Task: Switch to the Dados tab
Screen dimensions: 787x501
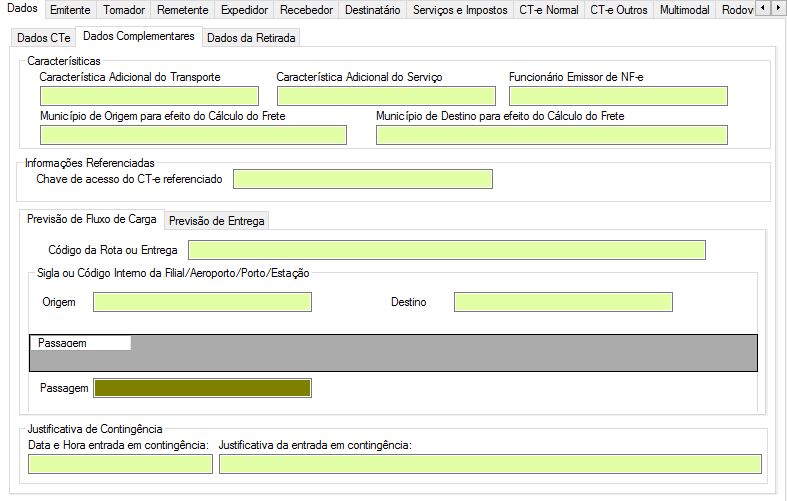Action: 22,9
